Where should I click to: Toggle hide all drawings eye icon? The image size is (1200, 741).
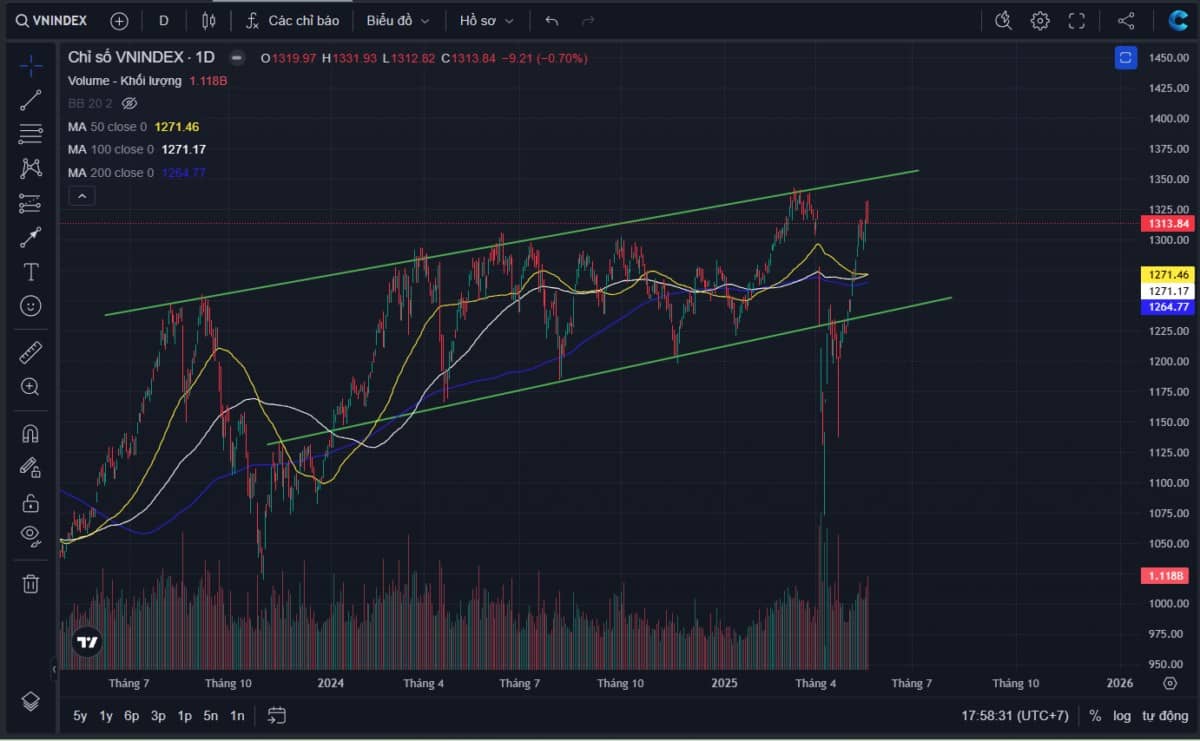[x=31, y=536]
